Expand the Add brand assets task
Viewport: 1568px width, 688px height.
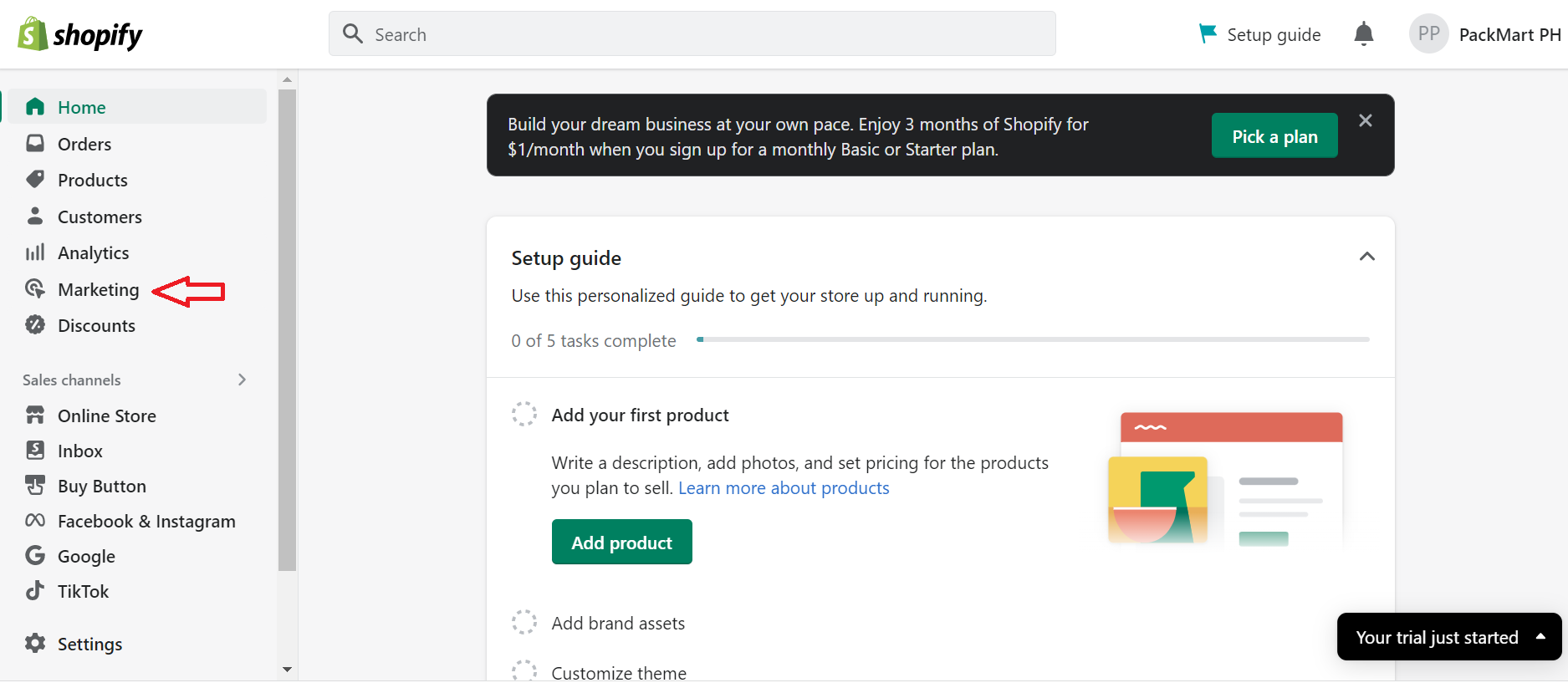(x=618, y=624)
